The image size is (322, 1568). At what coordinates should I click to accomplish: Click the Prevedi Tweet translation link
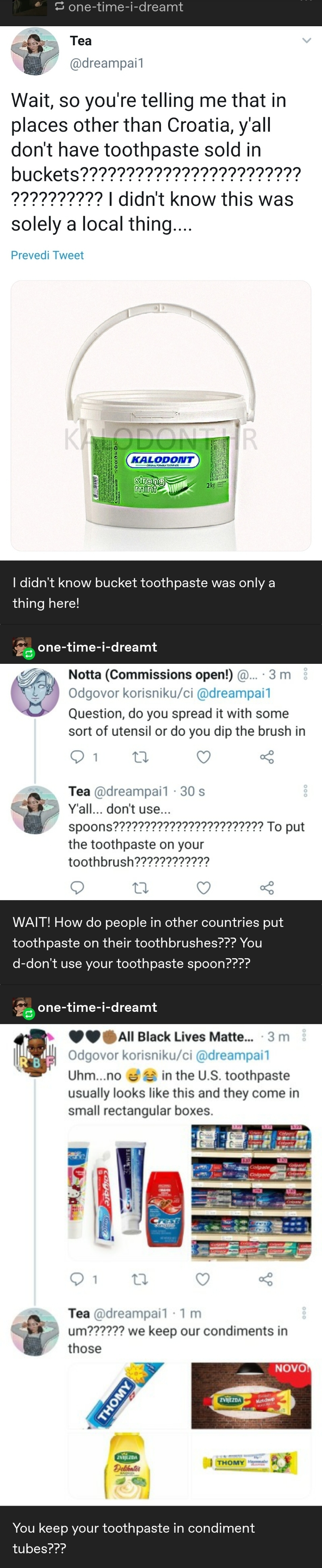point(47,255)
